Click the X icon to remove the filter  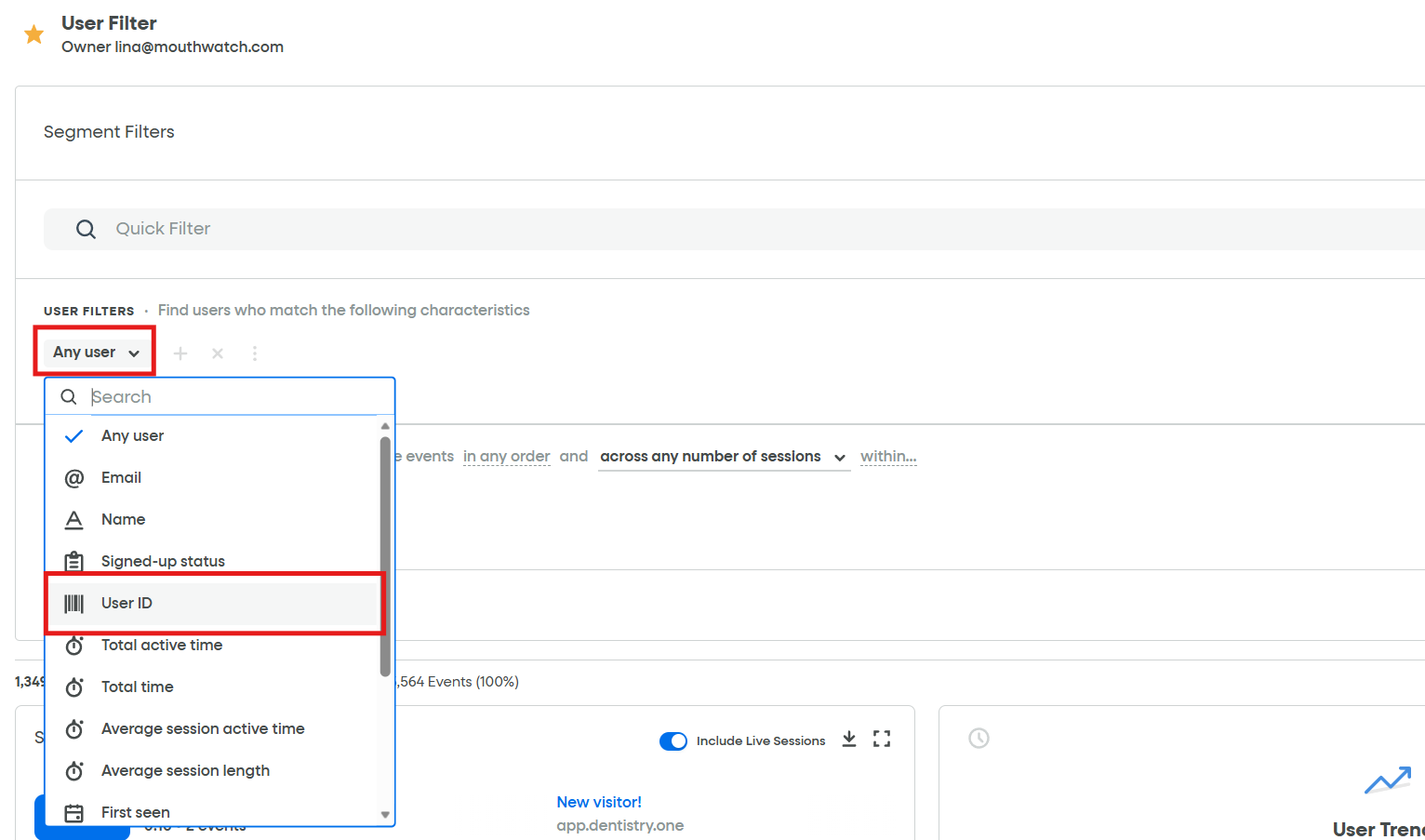[x=217, y=353]
